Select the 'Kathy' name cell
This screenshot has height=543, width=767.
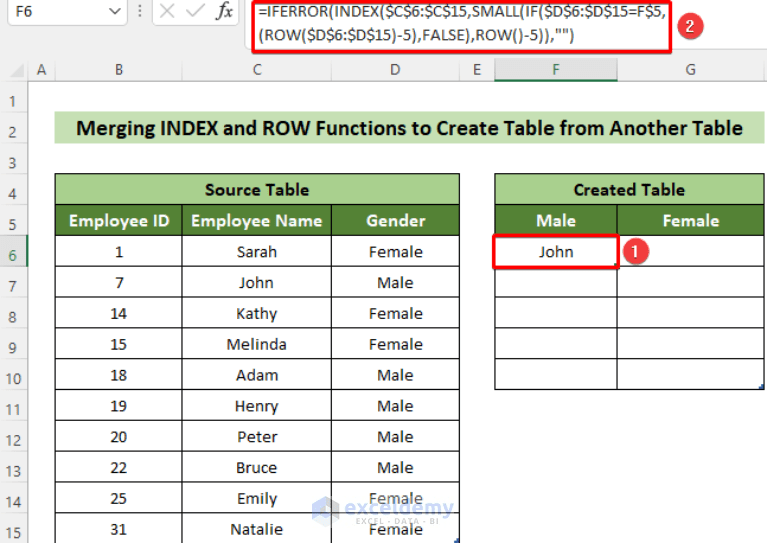point(257,314)
